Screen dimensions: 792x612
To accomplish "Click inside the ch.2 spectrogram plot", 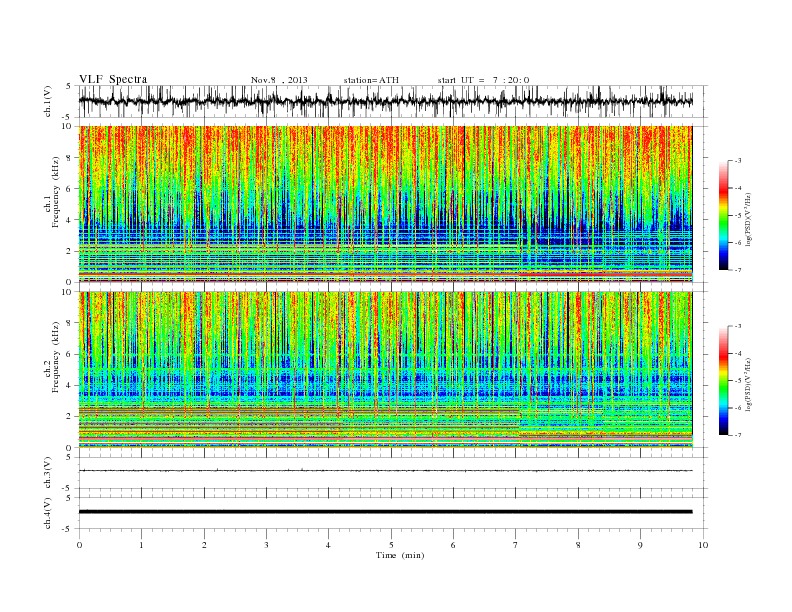I will (x=385, y=369).
